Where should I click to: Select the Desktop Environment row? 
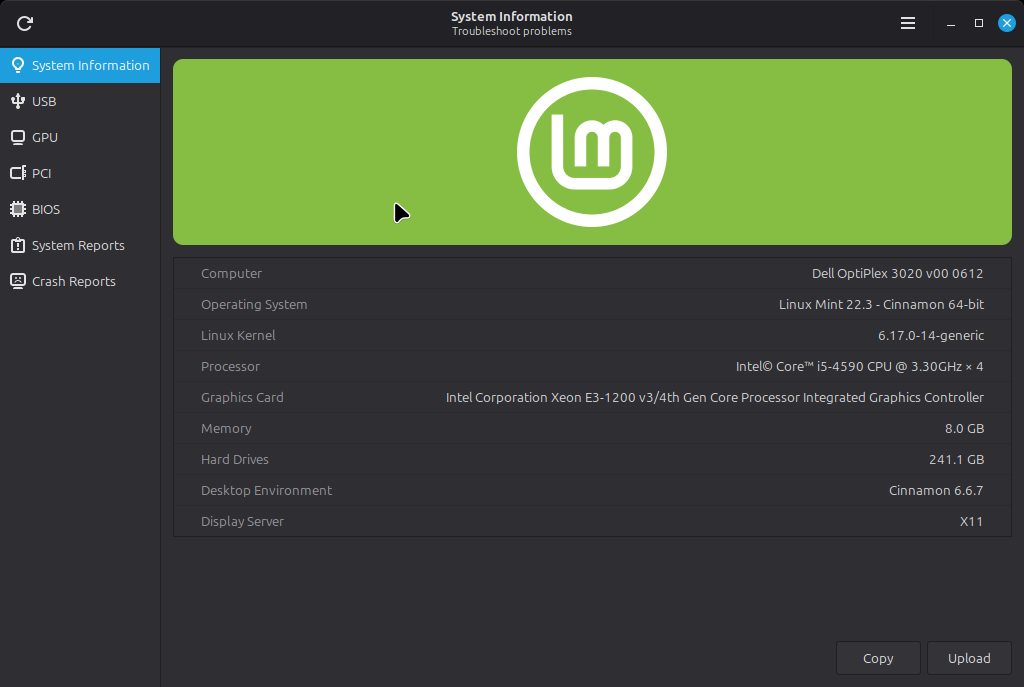point(592,490)
